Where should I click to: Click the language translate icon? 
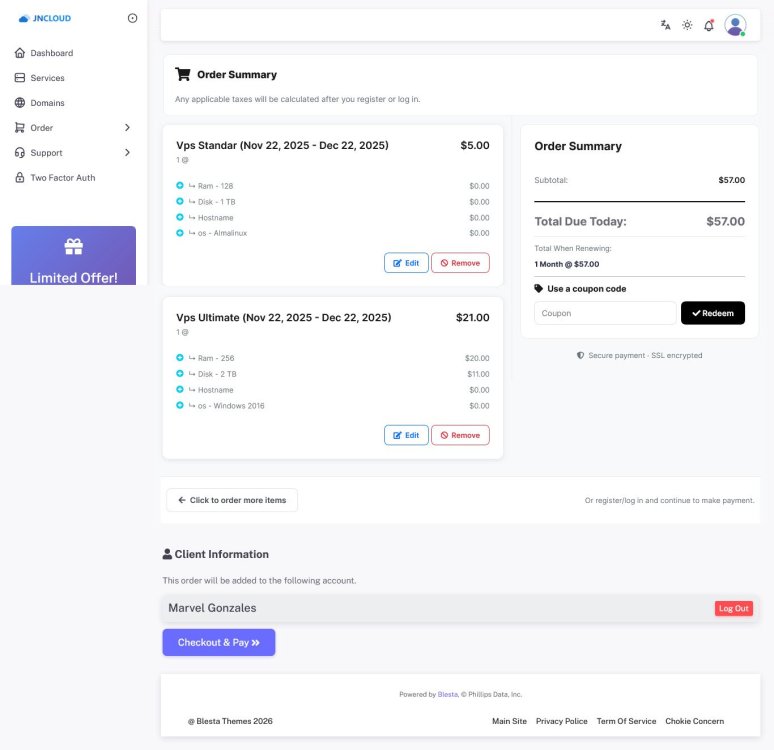point(665,25)
